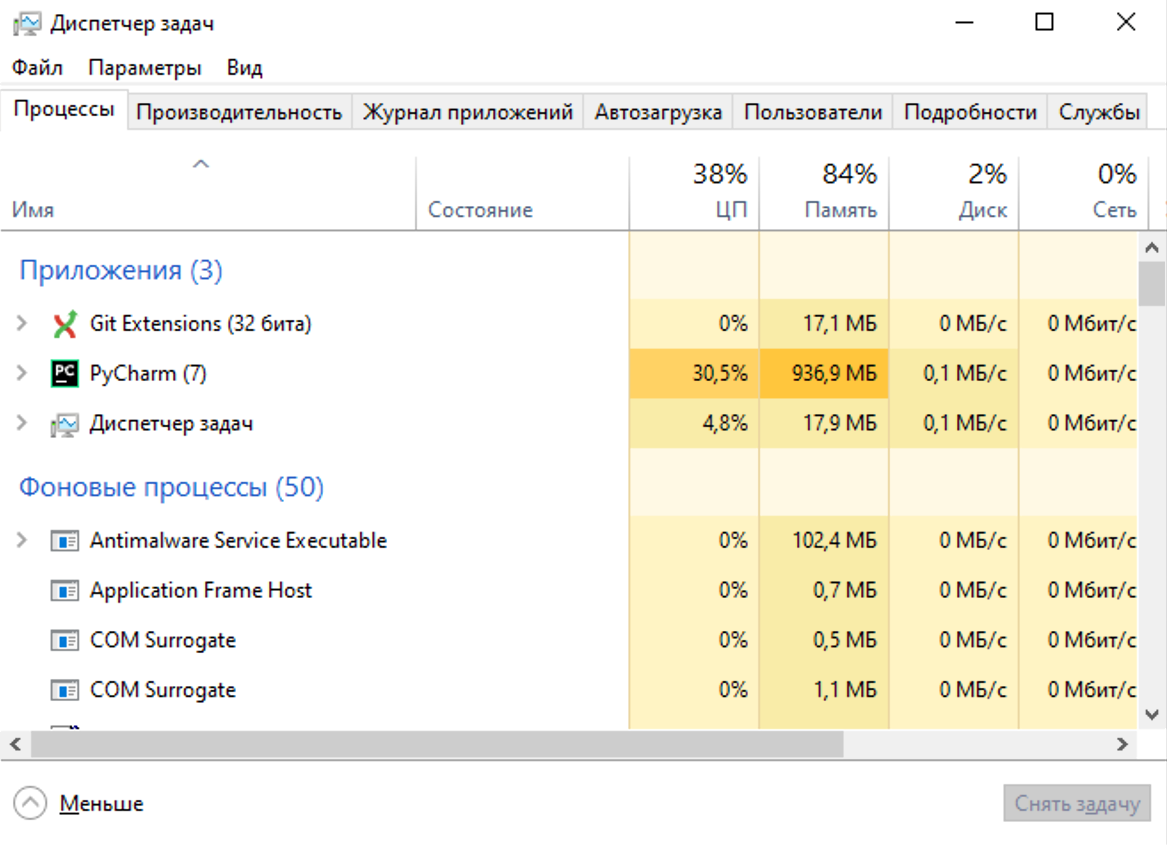Click the vertical scrollbar thumb
Viewport: 1167px width, 845px height.
(1151, 284)
